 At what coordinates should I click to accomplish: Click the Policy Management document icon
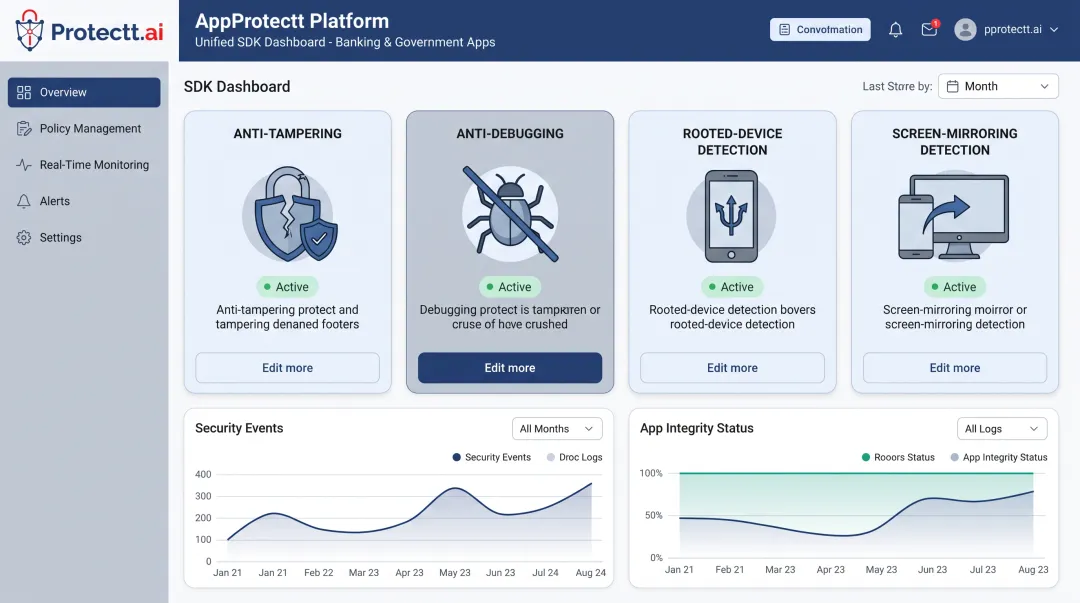[x=24, y=129]
